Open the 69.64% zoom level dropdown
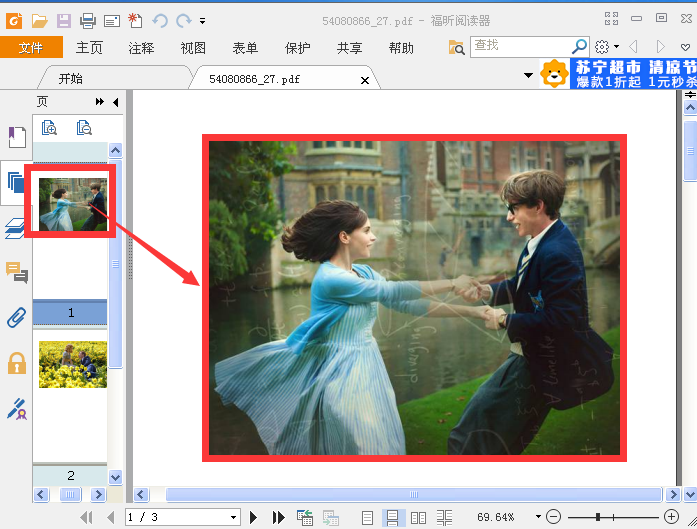 click(x=538, y=517)
